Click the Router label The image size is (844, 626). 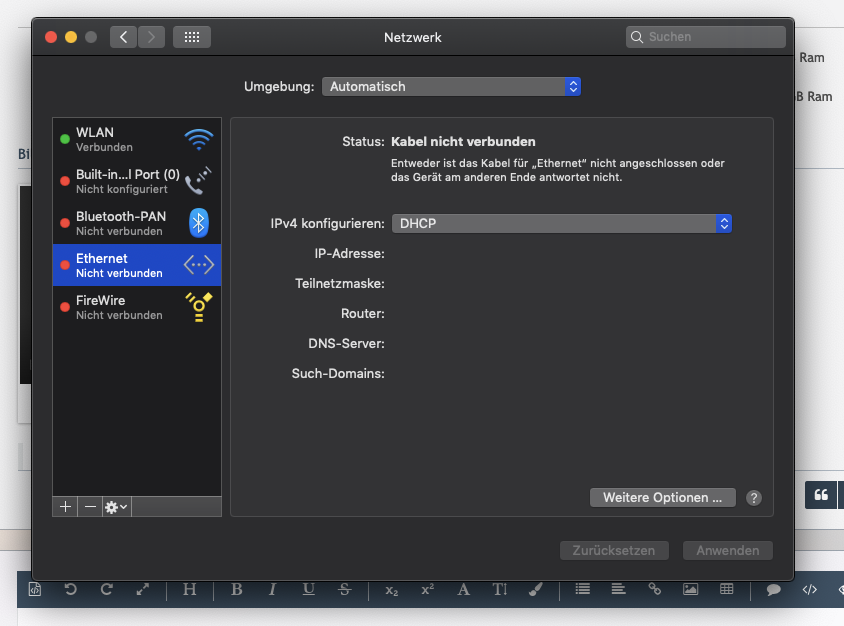click(x=362, y=313)
